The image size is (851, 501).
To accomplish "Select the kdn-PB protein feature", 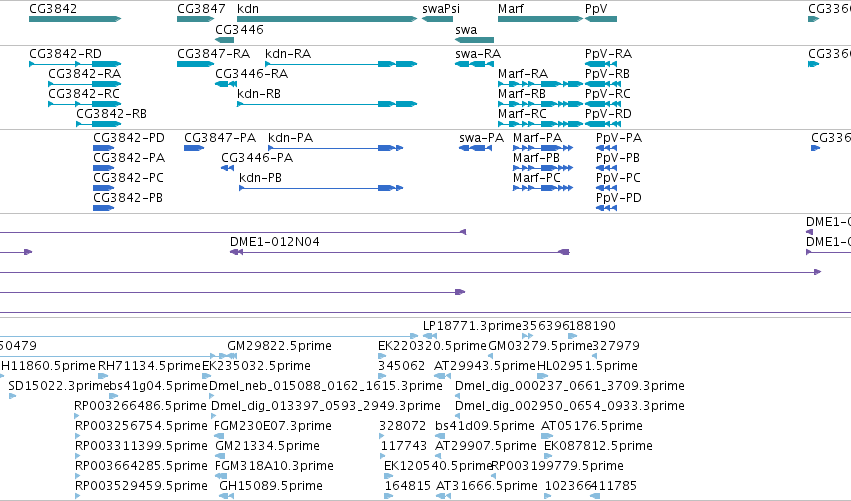I will coord(321,188).
